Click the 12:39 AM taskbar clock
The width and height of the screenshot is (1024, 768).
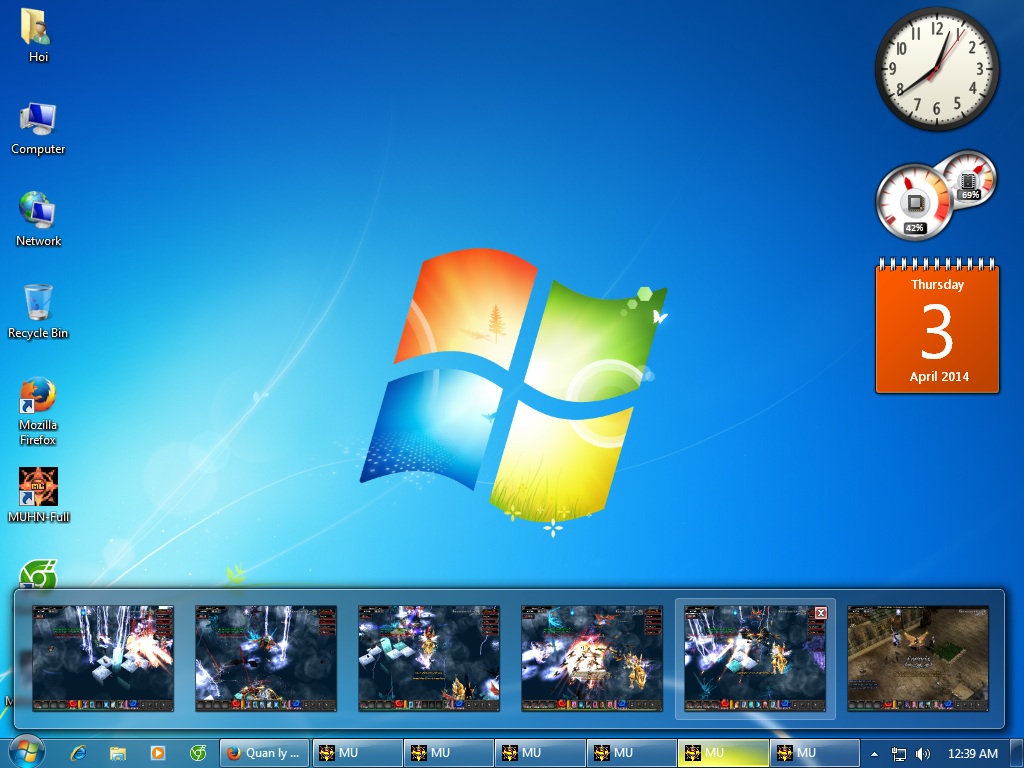click(x=972, y=754)
